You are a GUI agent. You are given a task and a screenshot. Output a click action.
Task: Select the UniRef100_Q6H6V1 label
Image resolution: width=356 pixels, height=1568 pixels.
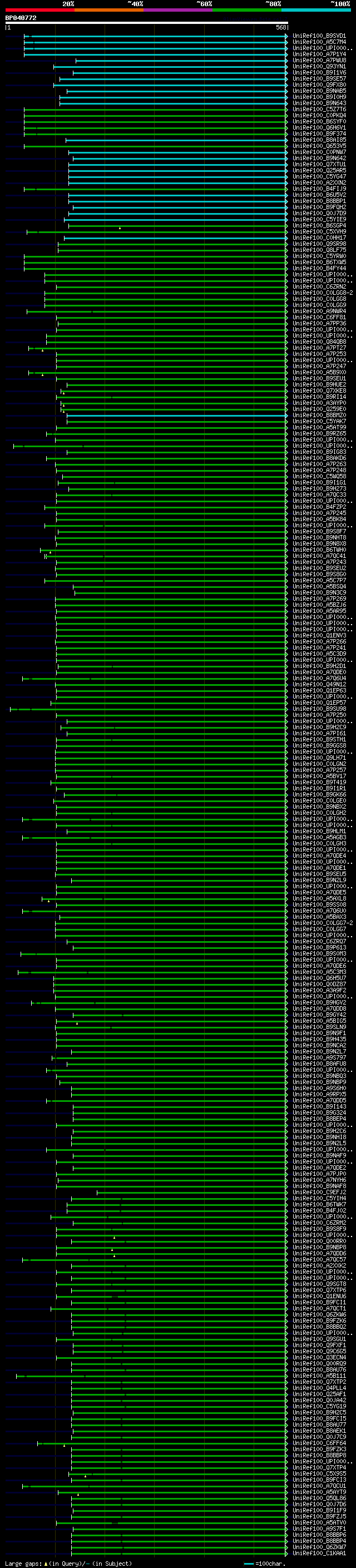click(319, 128)
